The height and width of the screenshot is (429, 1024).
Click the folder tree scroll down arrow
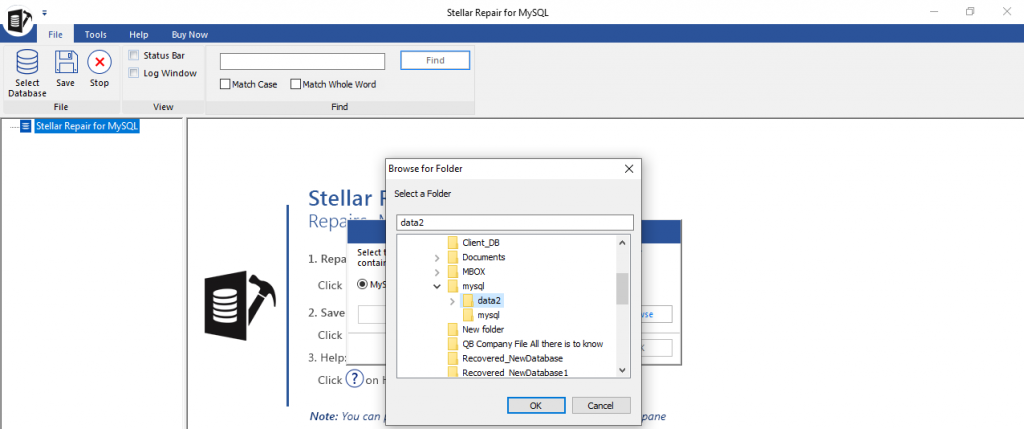tap(622, 370)
